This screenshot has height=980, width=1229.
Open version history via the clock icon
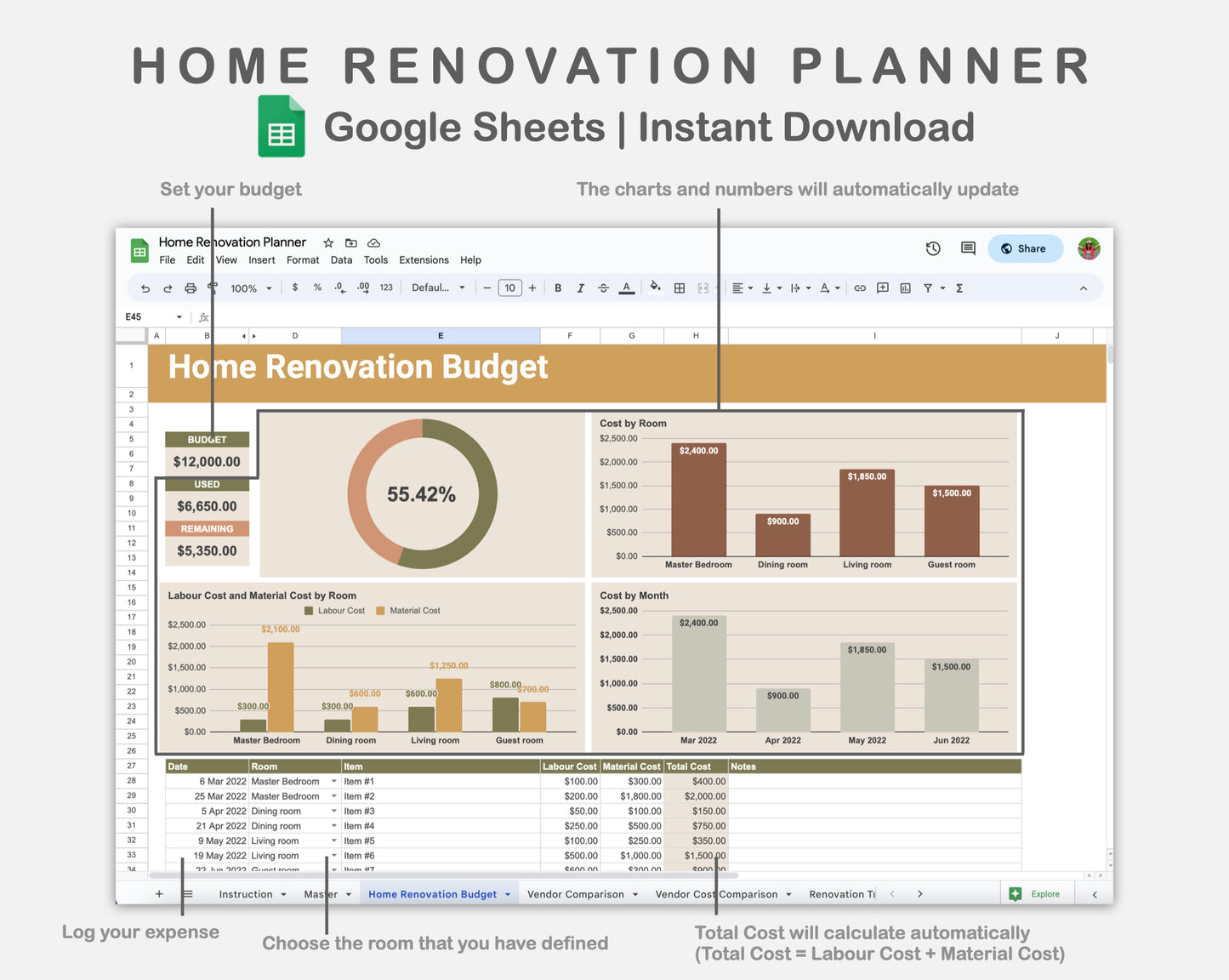pos(933,248)
